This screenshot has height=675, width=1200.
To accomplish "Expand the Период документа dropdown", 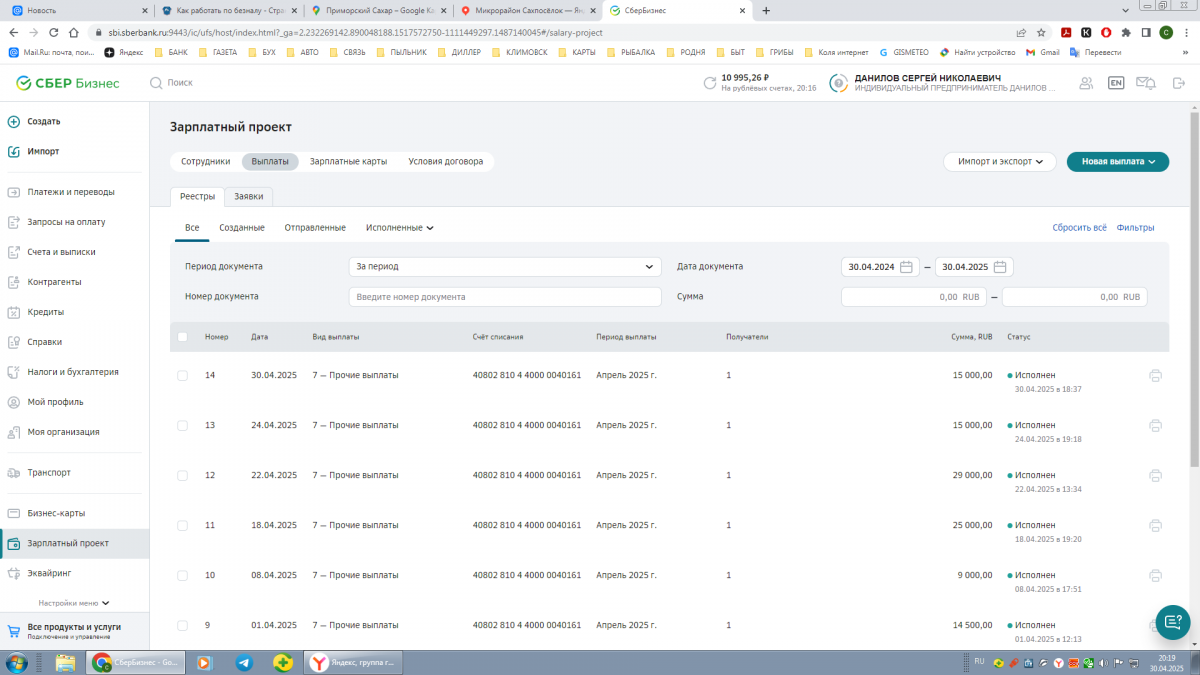I will pos(505,267).
